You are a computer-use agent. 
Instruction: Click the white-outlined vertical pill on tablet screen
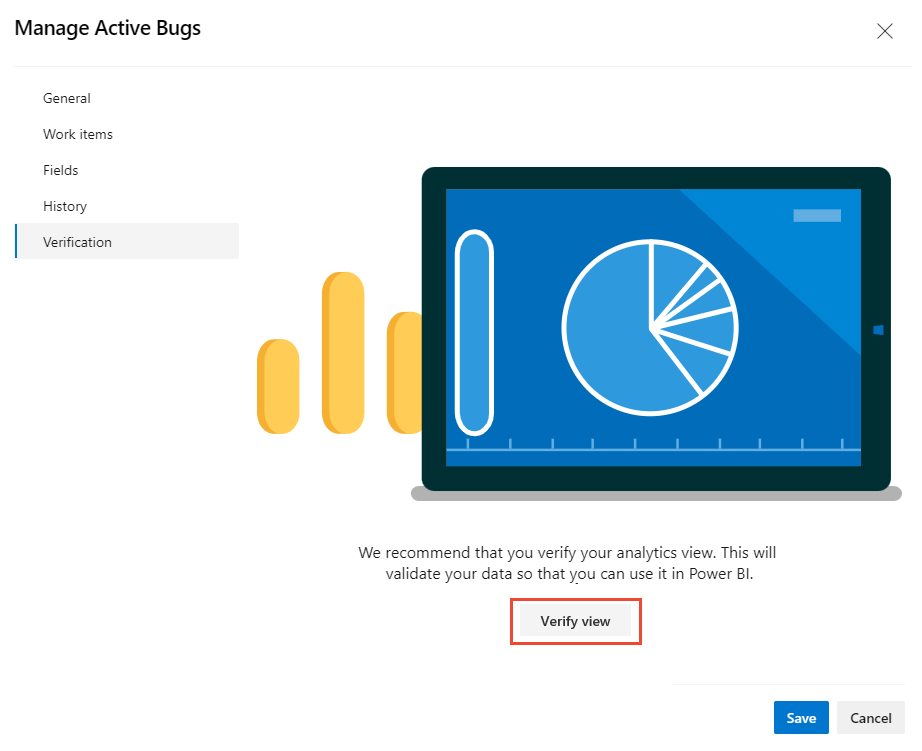point(474,332)
